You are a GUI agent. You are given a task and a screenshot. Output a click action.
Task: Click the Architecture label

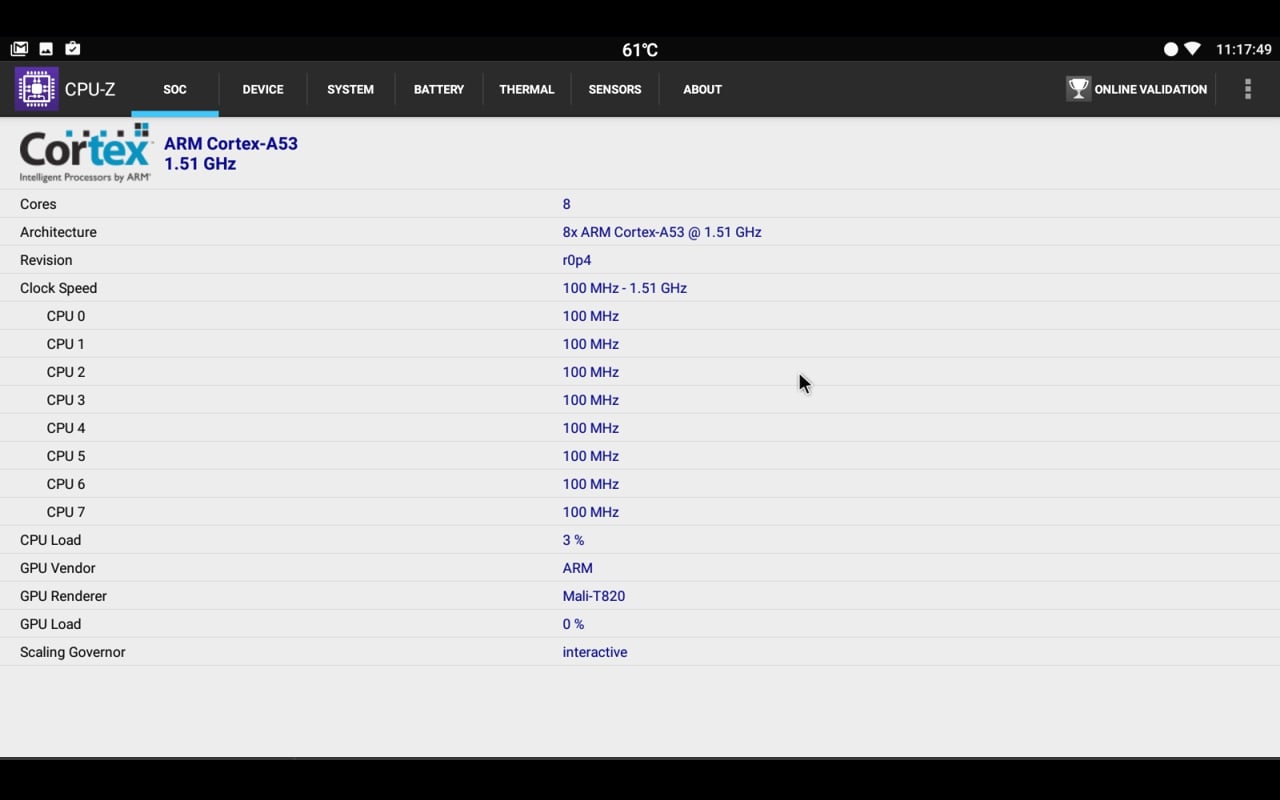tap(58, 232)
